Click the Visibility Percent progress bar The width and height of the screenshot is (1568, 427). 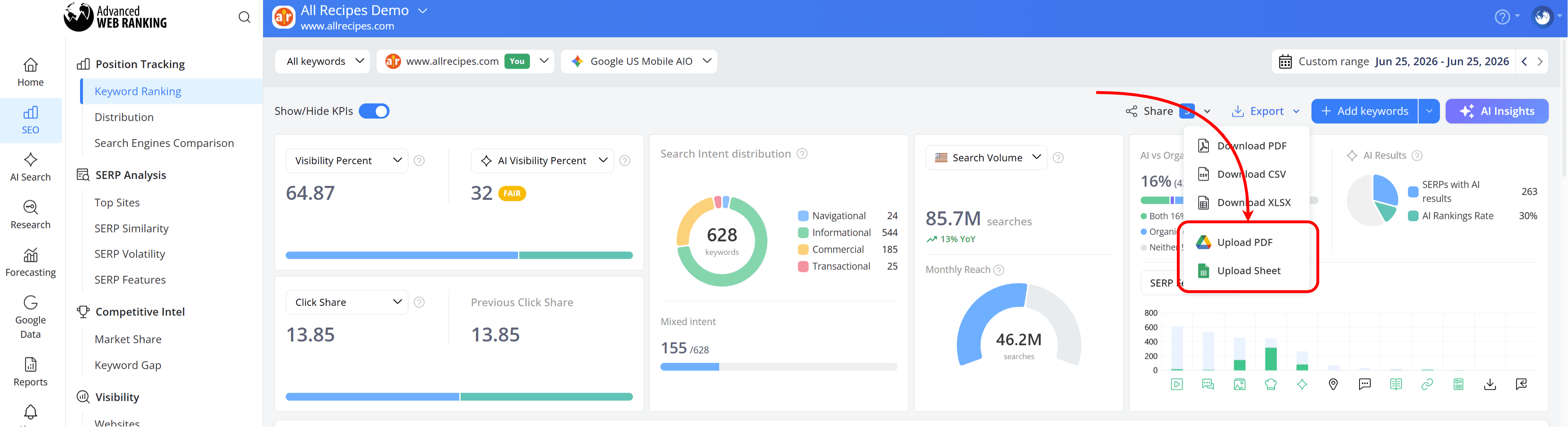pyautogui.click(x=460, y=256)
